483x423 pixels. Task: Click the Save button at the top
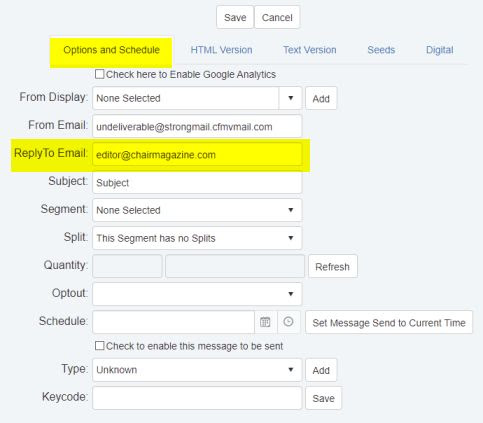(235, 17)
